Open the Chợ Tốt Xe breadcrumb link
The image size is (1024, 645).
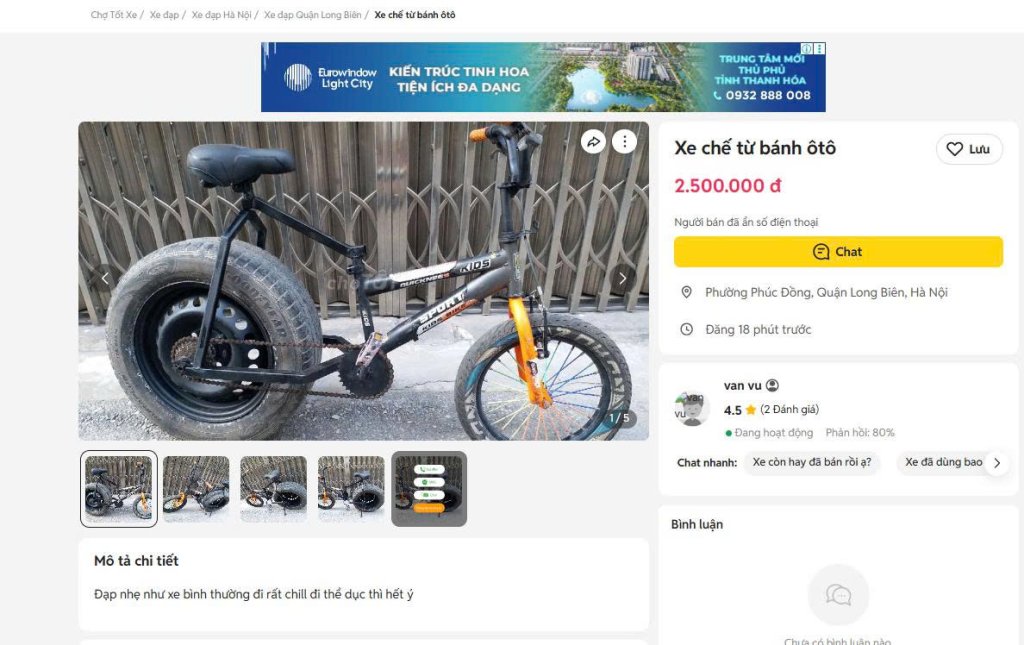tap(114, 14)
